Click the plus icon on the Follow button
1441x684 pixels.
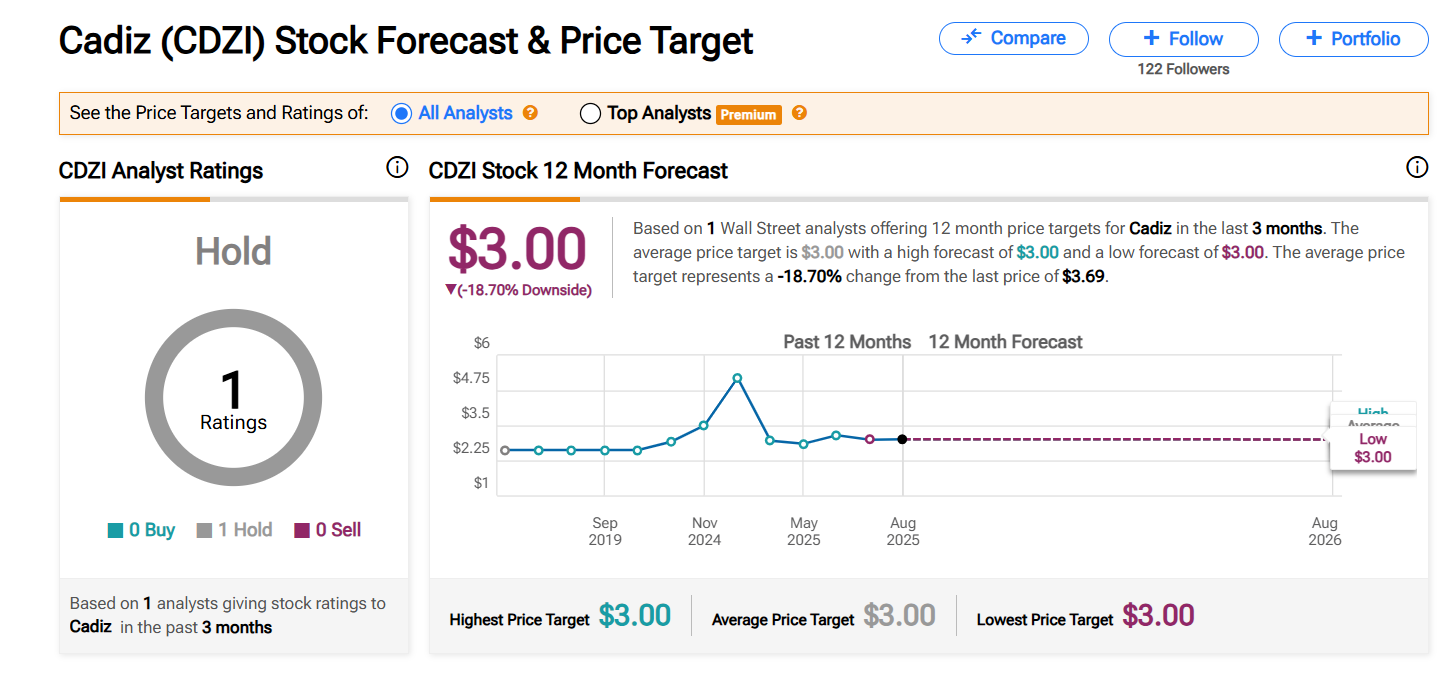[x=1151, y=39]
